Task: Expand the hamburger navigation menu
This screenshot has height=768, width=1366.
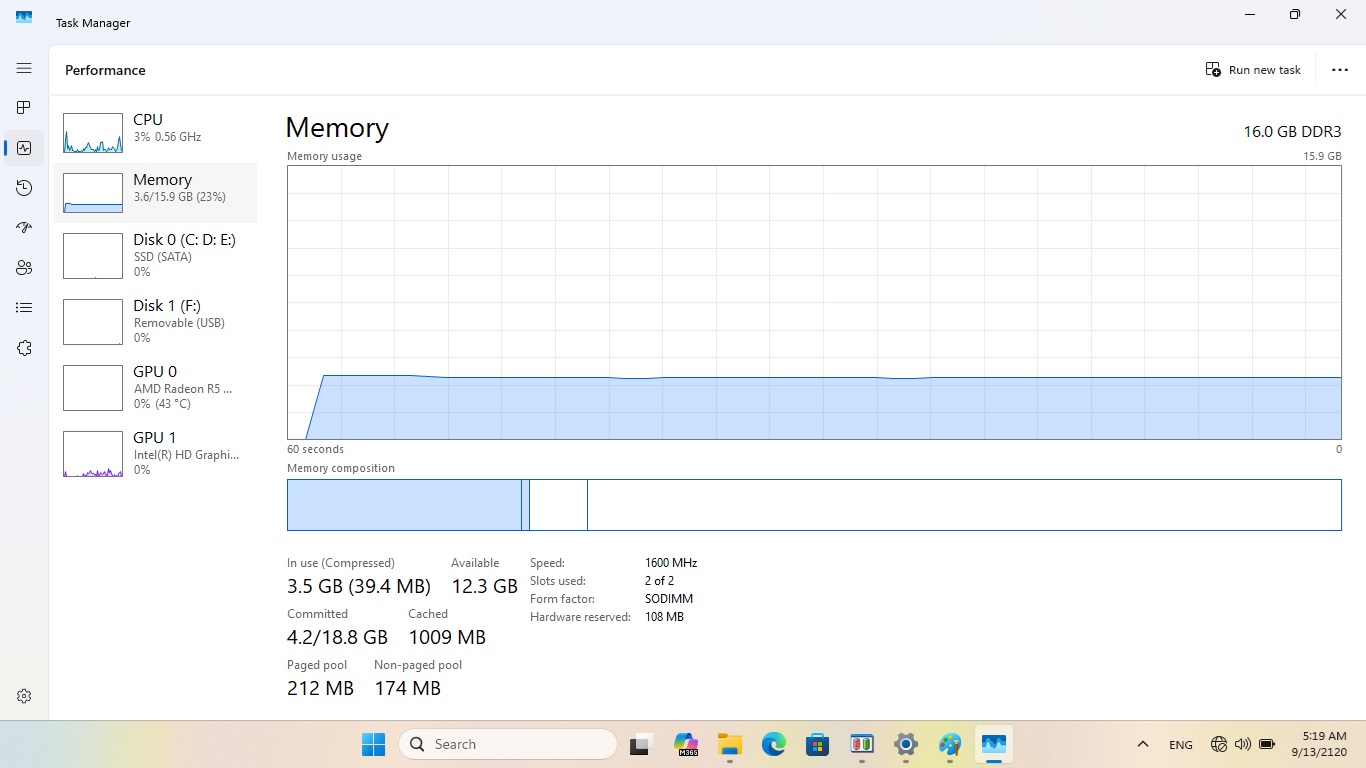Action: (x=24, y=68)
